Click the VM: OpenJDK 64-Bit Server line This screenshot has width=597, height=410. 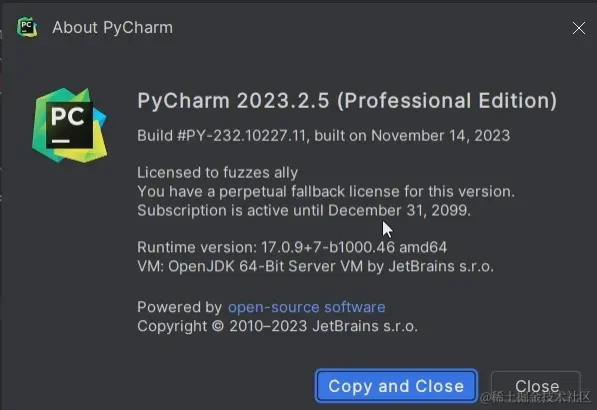(x=315, y=266)
